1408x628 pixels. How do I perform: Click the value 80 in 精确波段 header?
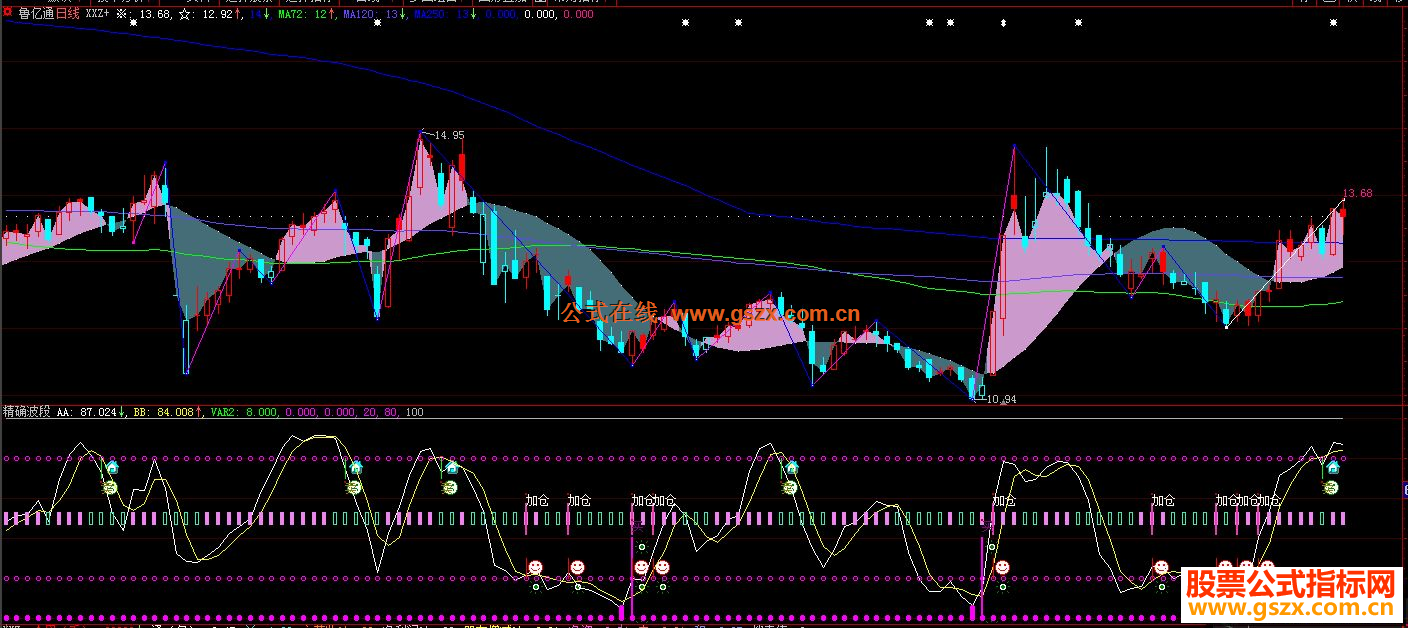point(391,412)
